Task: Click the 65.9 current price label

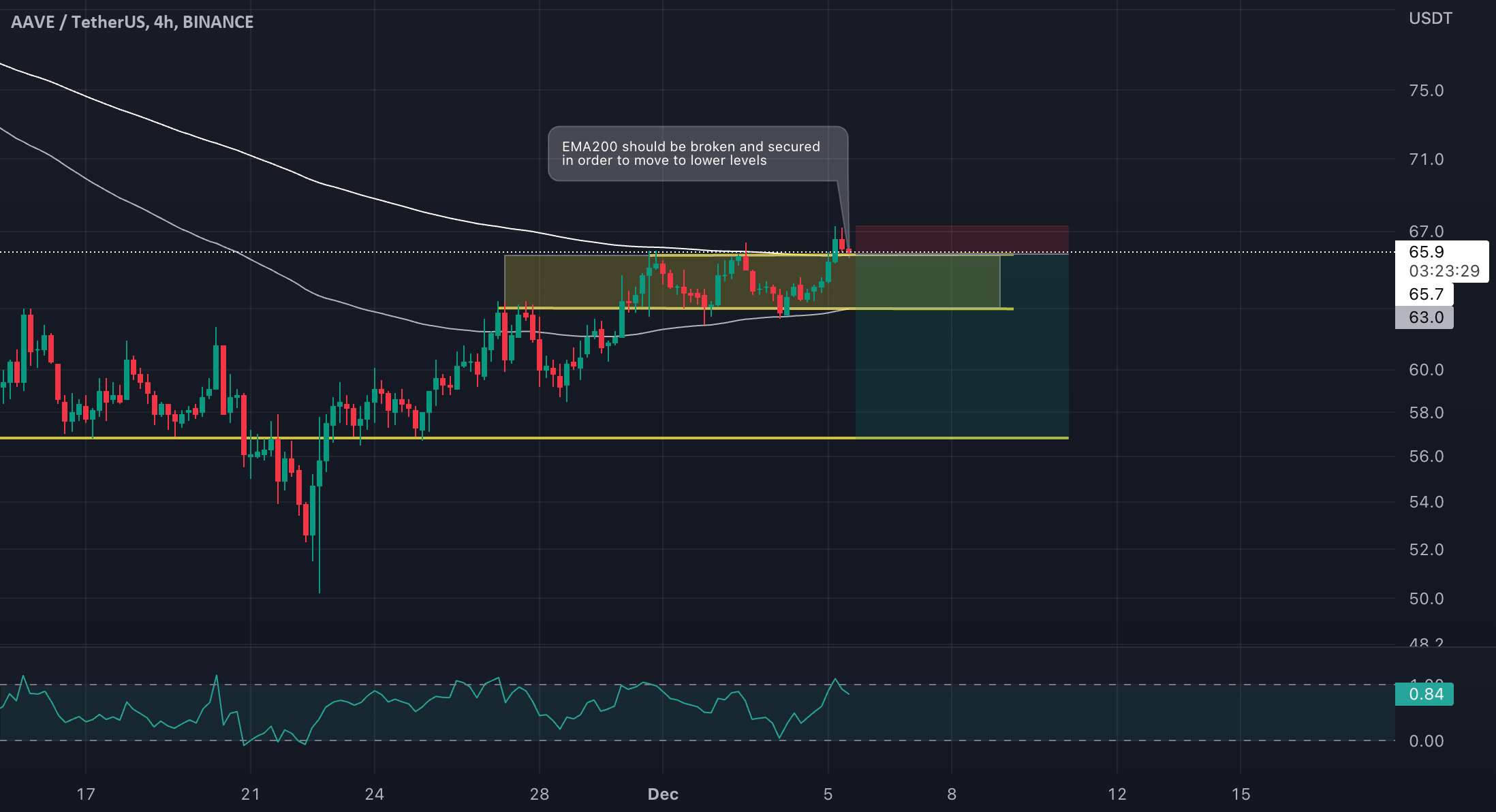Action: point(1427,252)
